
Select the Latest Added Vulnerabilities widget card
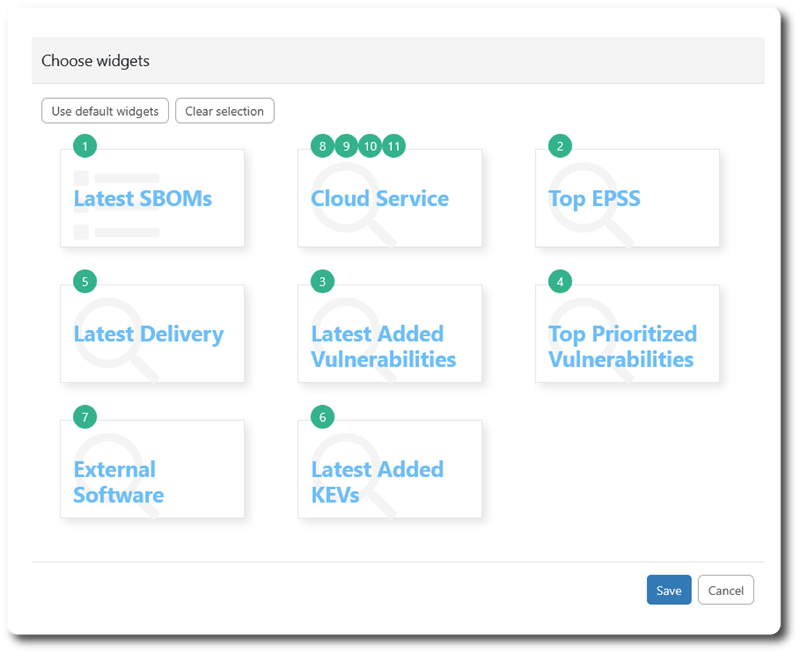pyautogui.click(x=390, y=334)
